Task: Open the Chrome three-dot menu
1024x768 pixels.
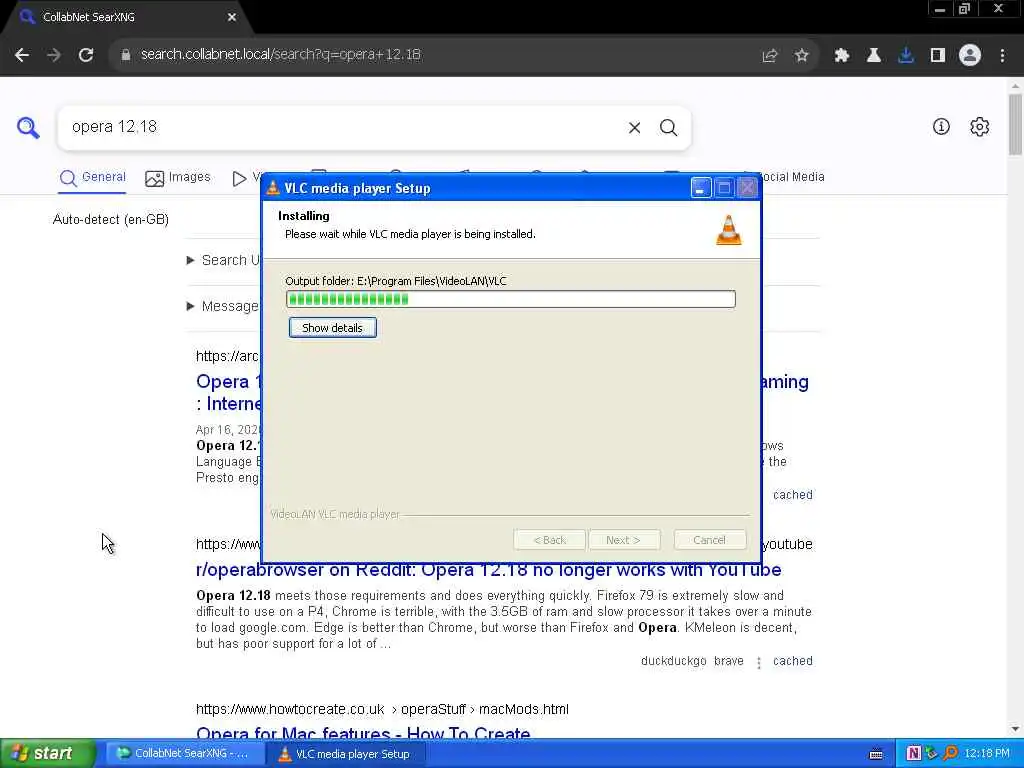Action: point(1002,56)
